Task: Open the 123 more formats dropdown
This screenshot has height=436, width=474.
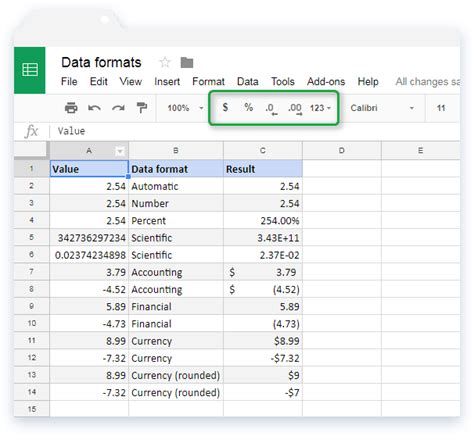Action: (320, 108)
